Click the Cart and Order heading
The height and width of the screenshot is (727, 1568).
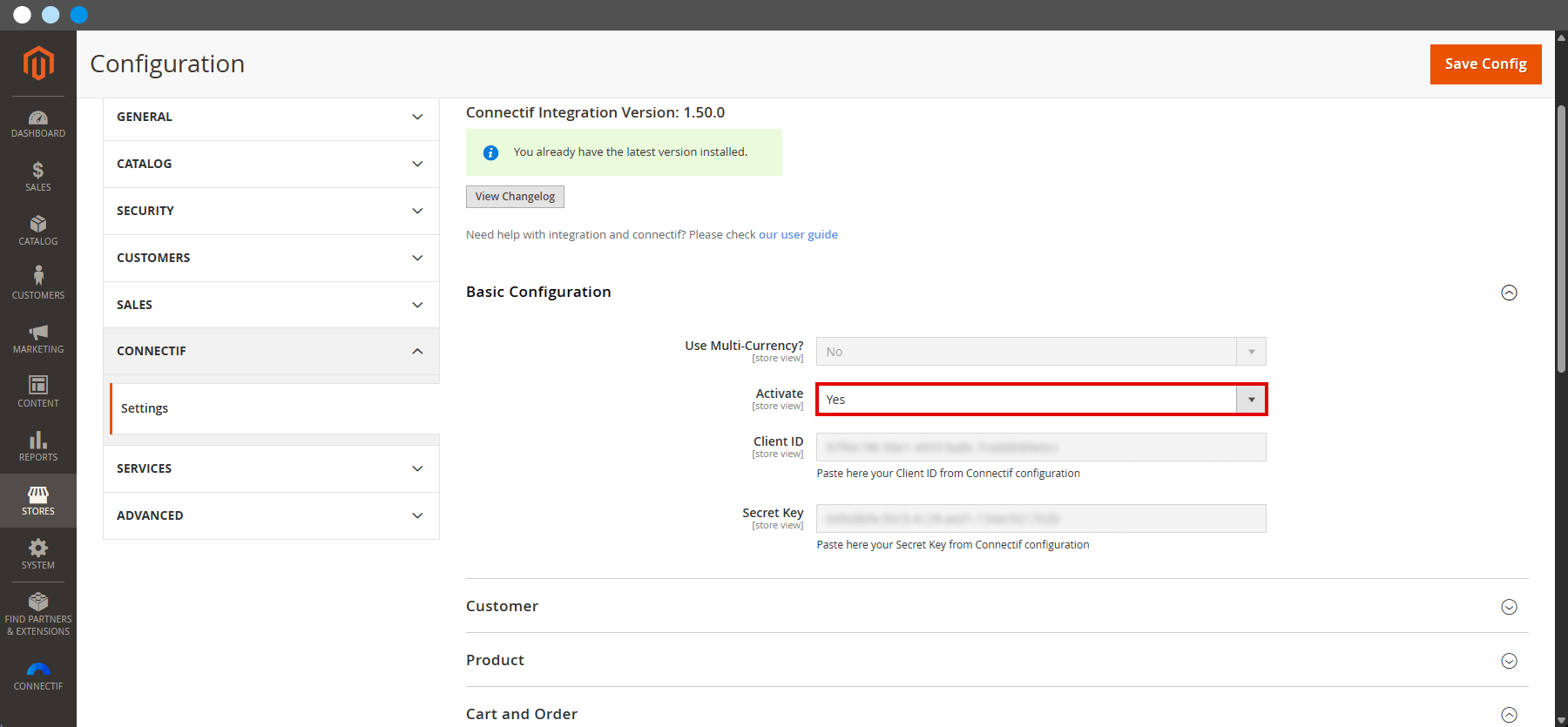click(522, 714)
